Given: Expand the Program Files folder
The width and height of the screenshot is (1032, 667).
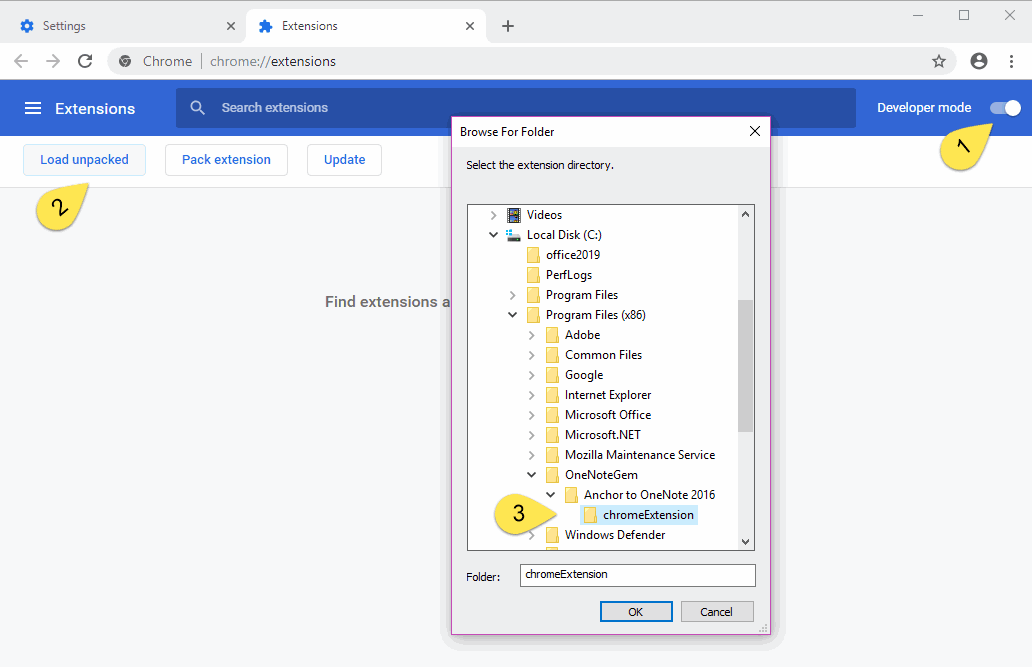Looking at the screenshot, I should [x=512, y=295].
